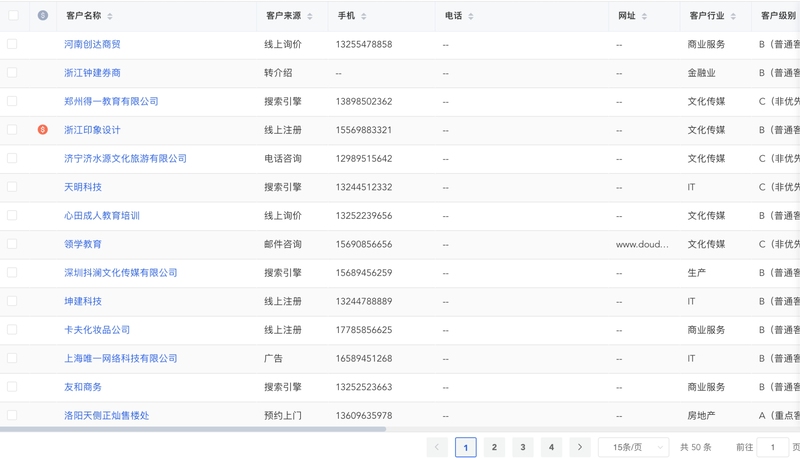Screen dimensions: 800x458
Task: Open the www.doud... website link
Action: (642, 244)
